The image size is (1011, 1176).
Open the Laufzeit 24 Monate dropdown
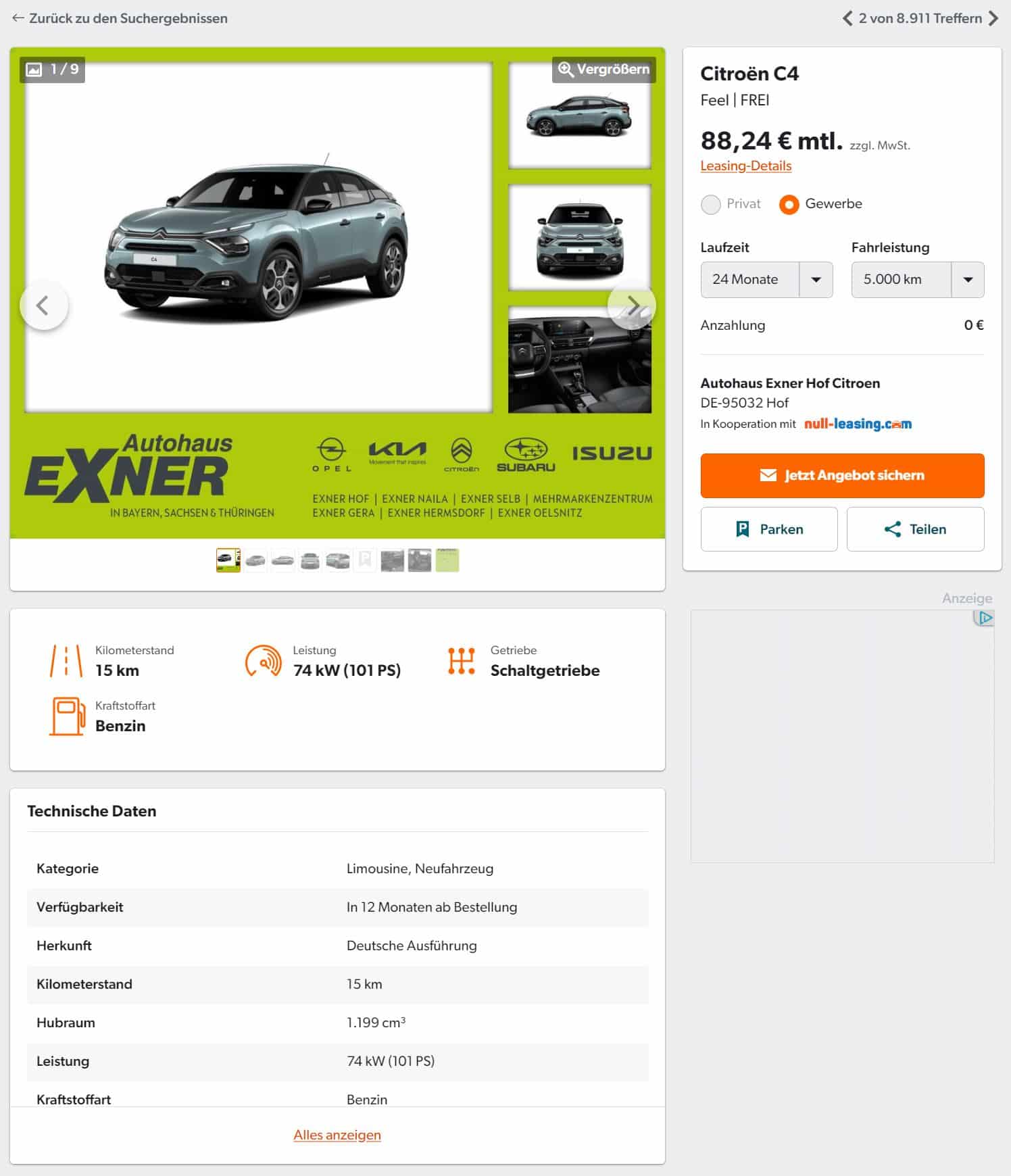point(766,280)
